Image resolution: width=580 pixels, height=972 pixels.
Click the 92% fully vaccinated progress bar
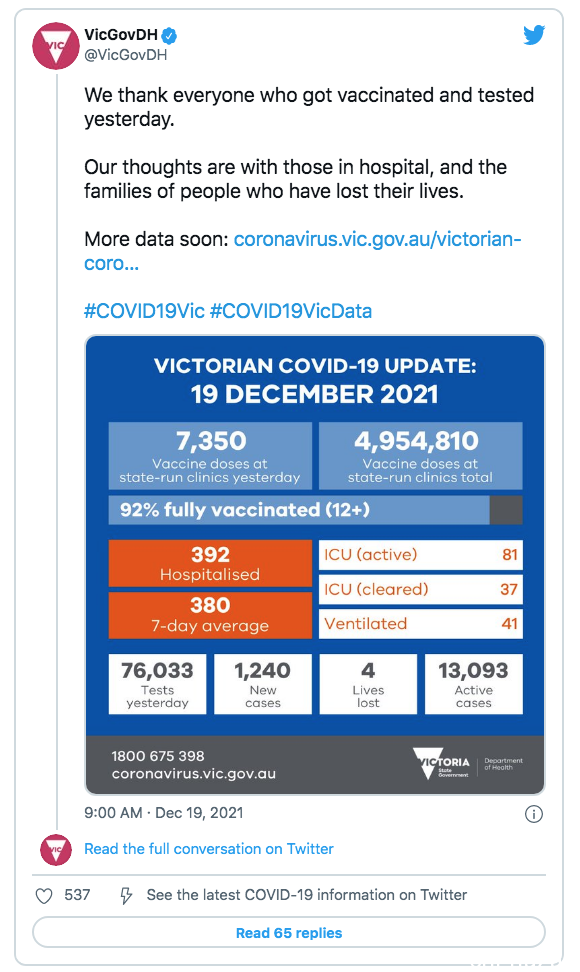click(315, 510)
